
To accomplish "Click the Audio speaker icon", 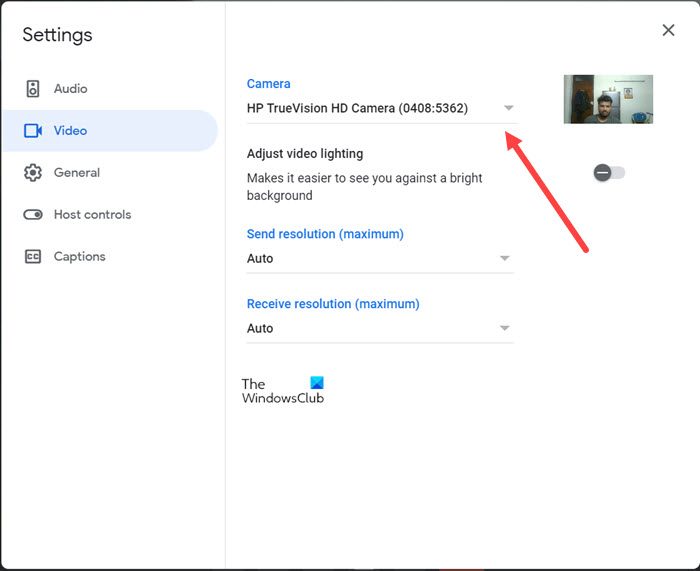I will pos(33,89).
